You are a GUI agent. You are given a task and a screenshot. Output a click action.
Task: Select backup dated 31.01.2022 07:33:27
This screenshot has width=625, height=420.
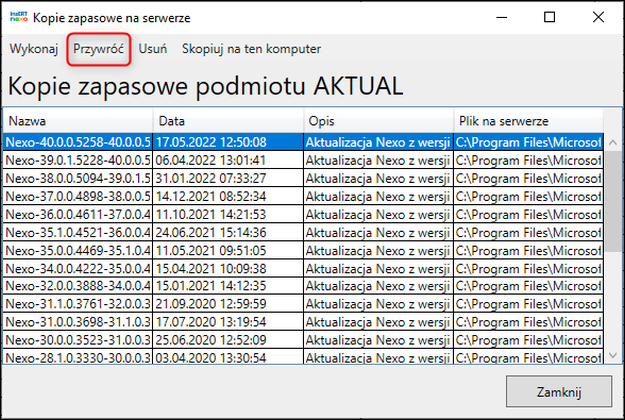[303, 178]
